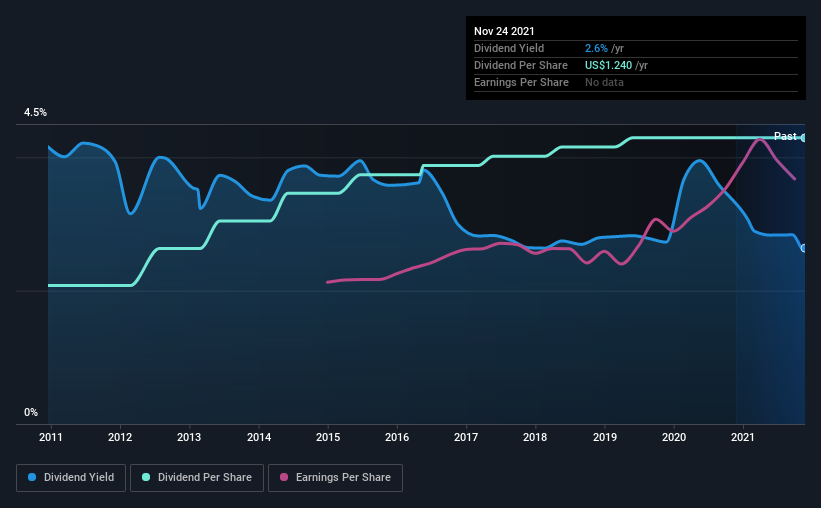Select the 2021 x-axis label

742,437
